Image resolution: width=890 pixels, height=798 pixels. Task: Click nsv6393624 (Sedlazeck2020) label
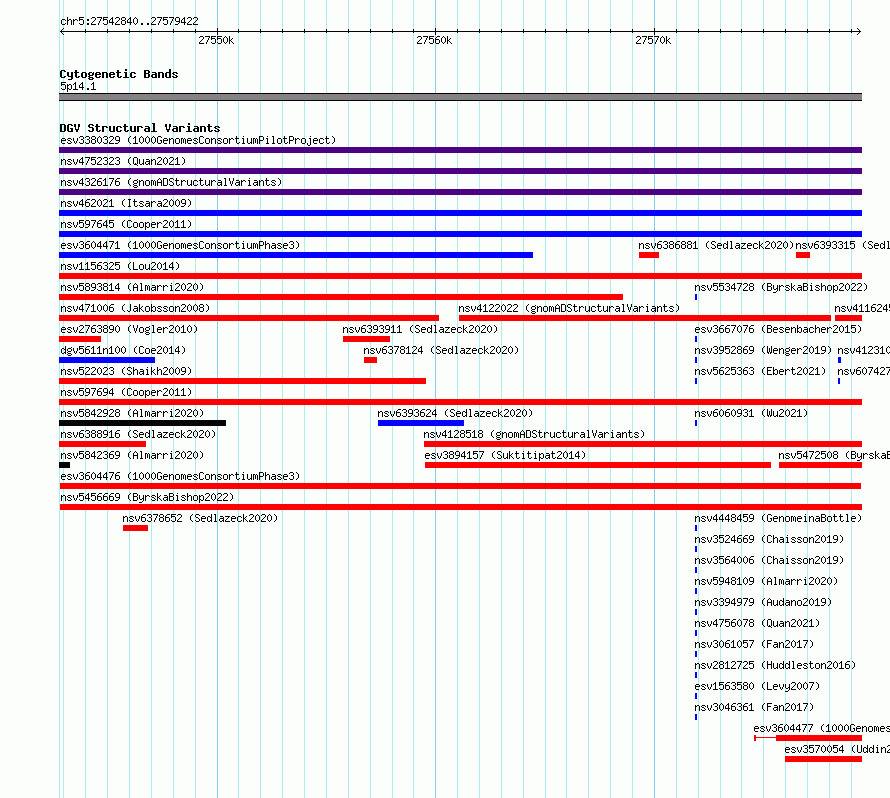(x=455, y=413)
